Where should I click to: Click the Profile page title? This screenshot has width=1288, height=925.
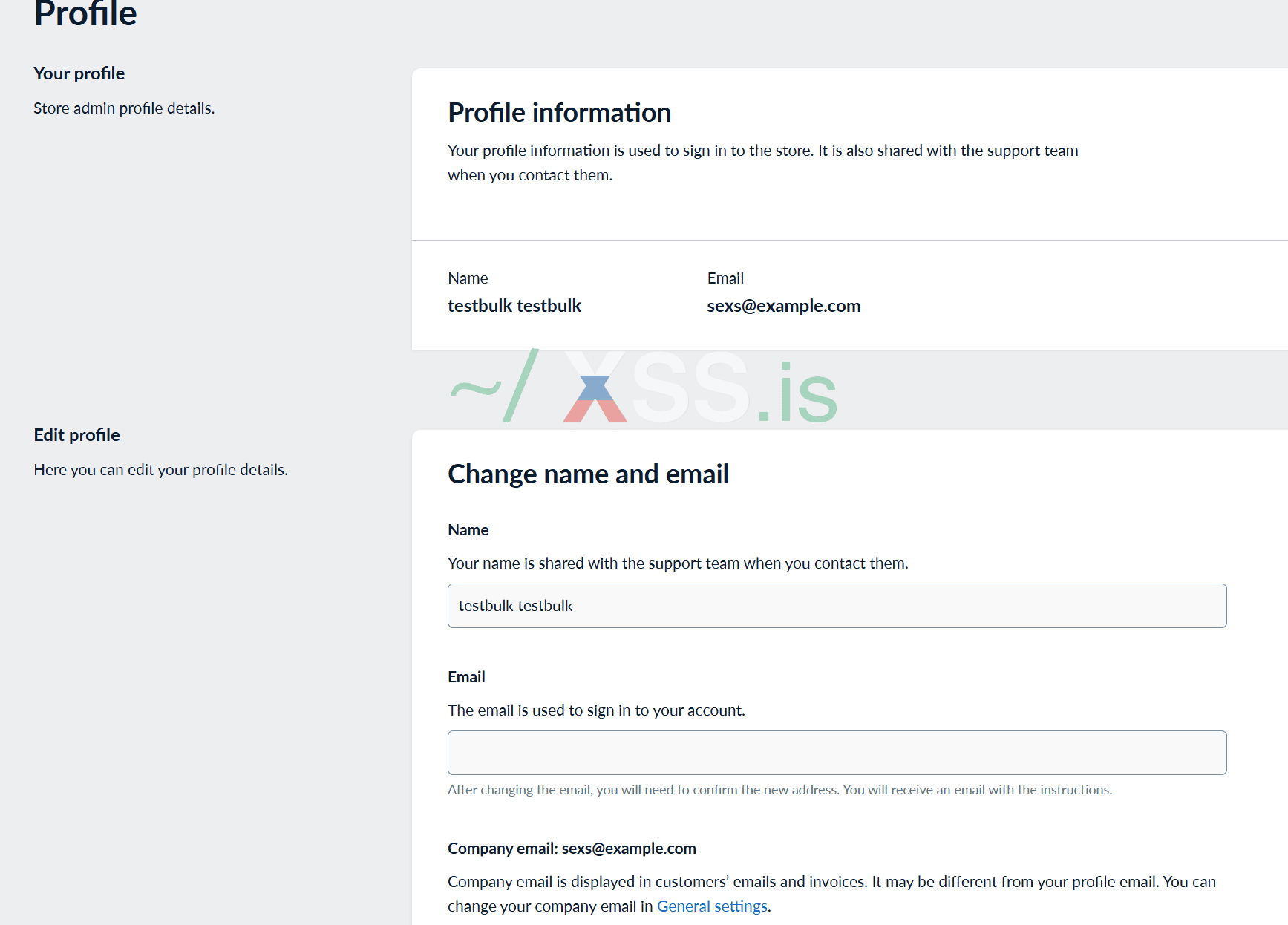[85, 15]
